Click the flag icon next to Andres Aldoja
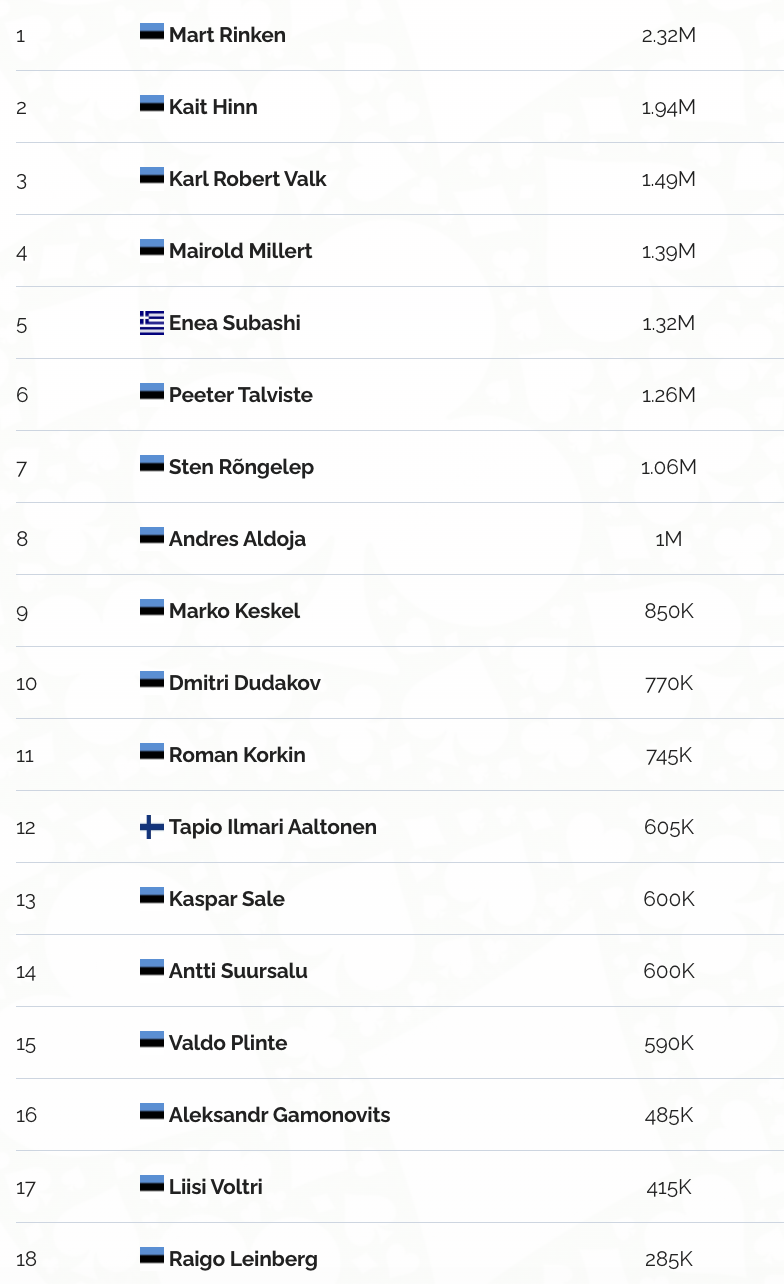Viewport: 784px width, 1284px height. point(152,536)
